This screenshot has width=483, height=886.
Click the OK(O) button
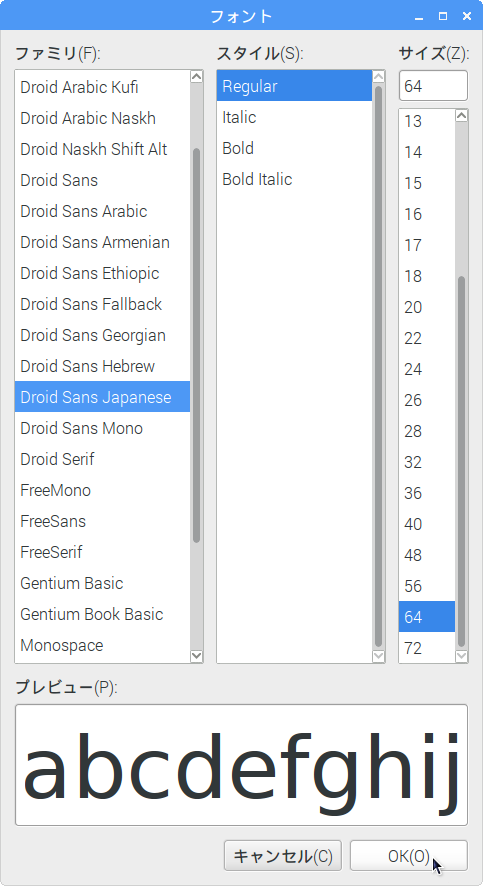(x=408, y=856)
